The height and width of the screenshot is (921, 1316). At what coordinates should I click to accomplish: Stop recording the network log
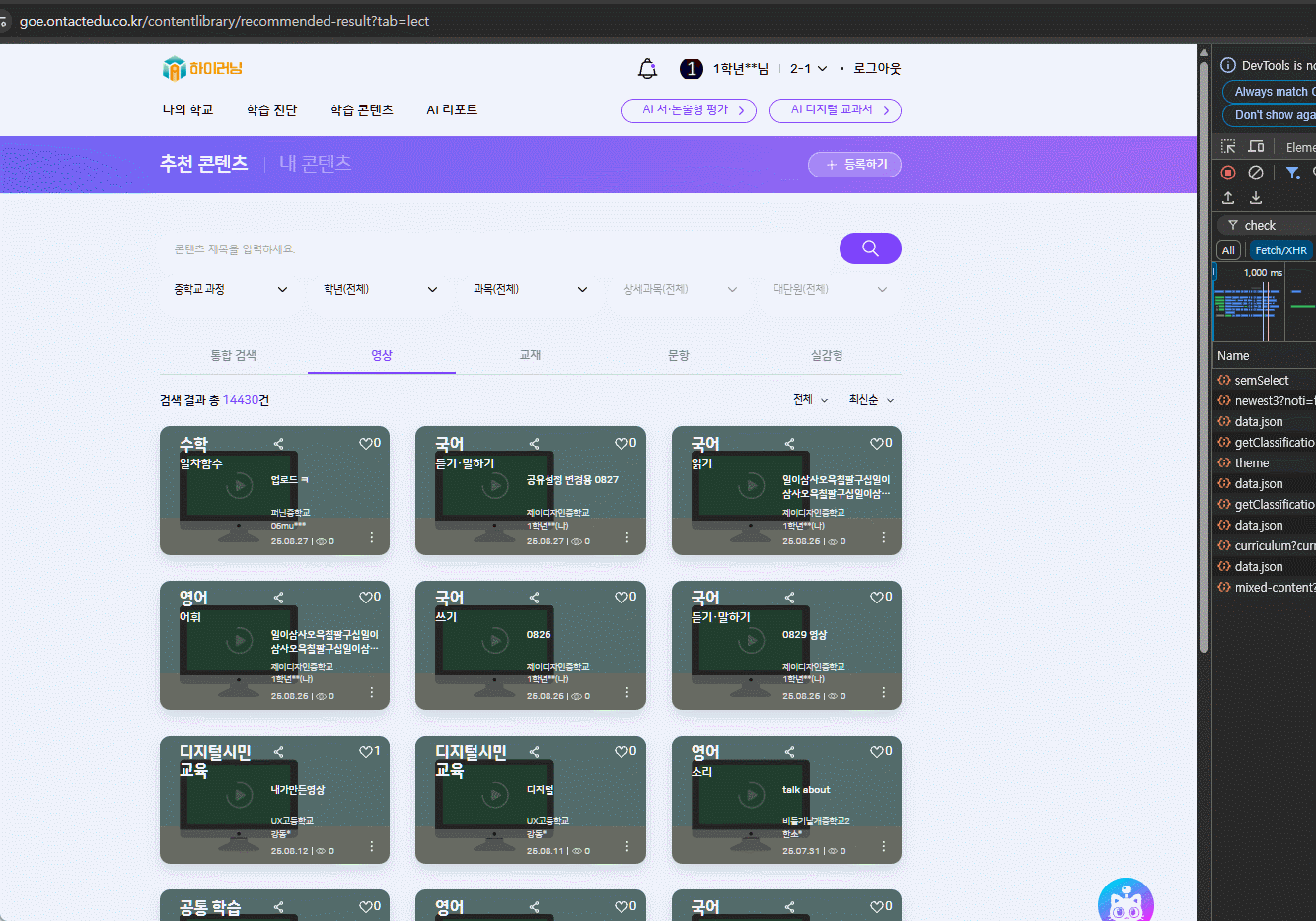coord(1228,173)
